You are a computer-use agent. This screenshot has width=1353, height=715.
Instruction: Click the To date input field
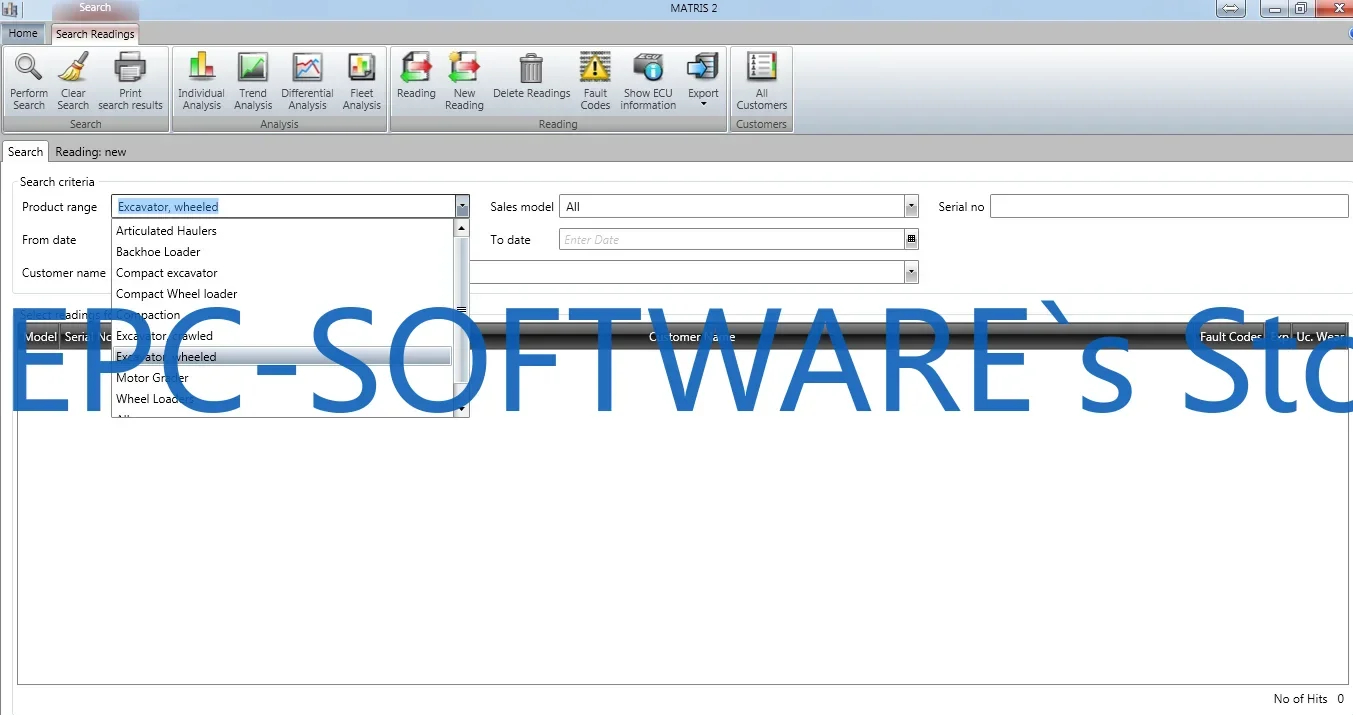click(732, 240)
